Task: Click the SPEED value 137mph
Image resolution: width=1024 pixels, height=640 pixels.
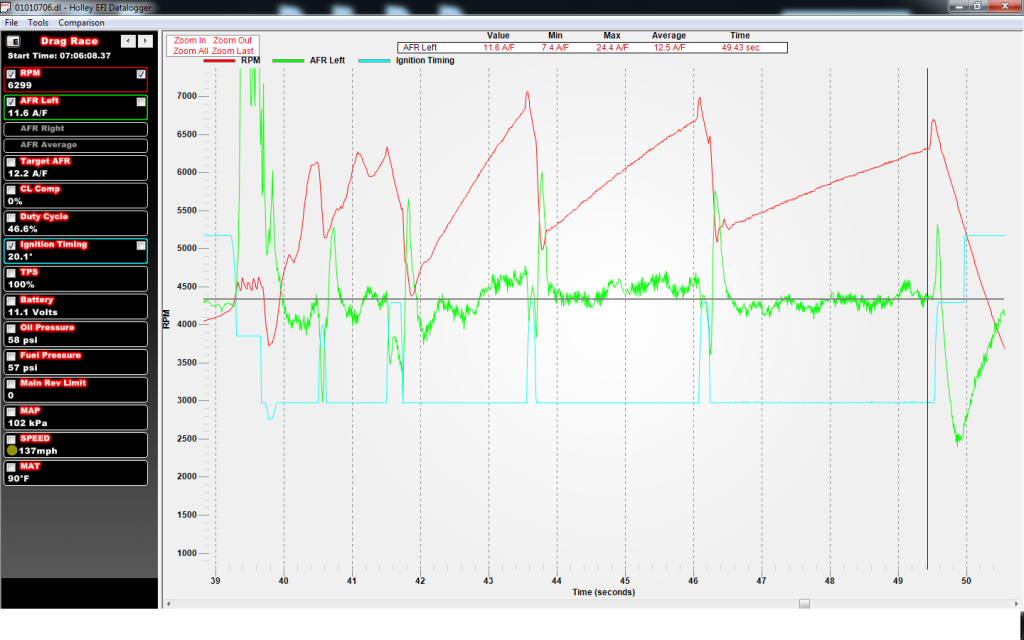Action: tap(38, 451)
